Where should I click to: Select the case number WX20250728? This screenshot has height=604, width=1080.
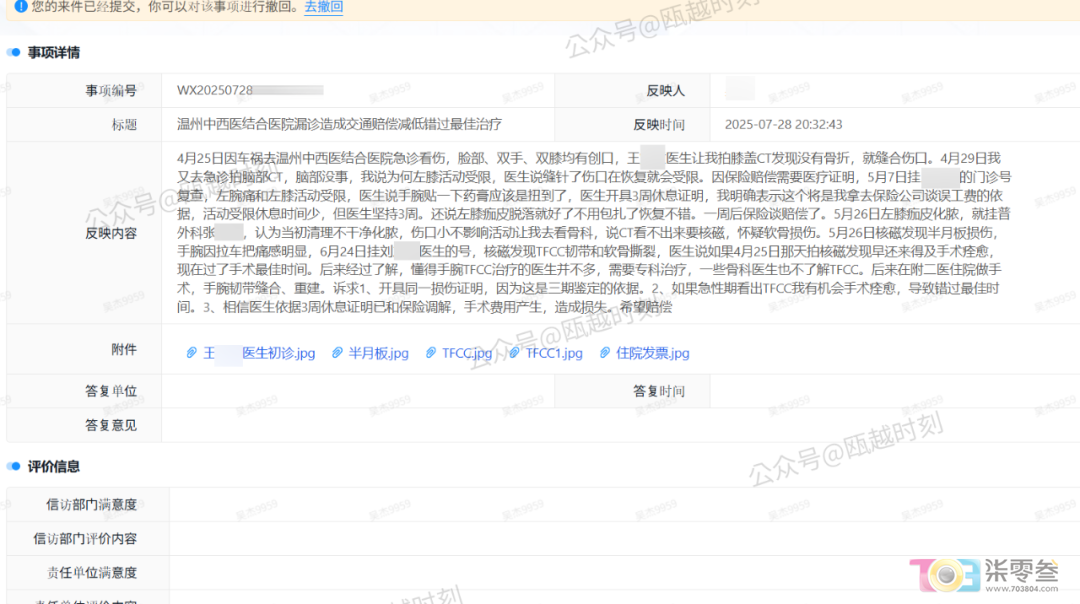click(215, 90)
